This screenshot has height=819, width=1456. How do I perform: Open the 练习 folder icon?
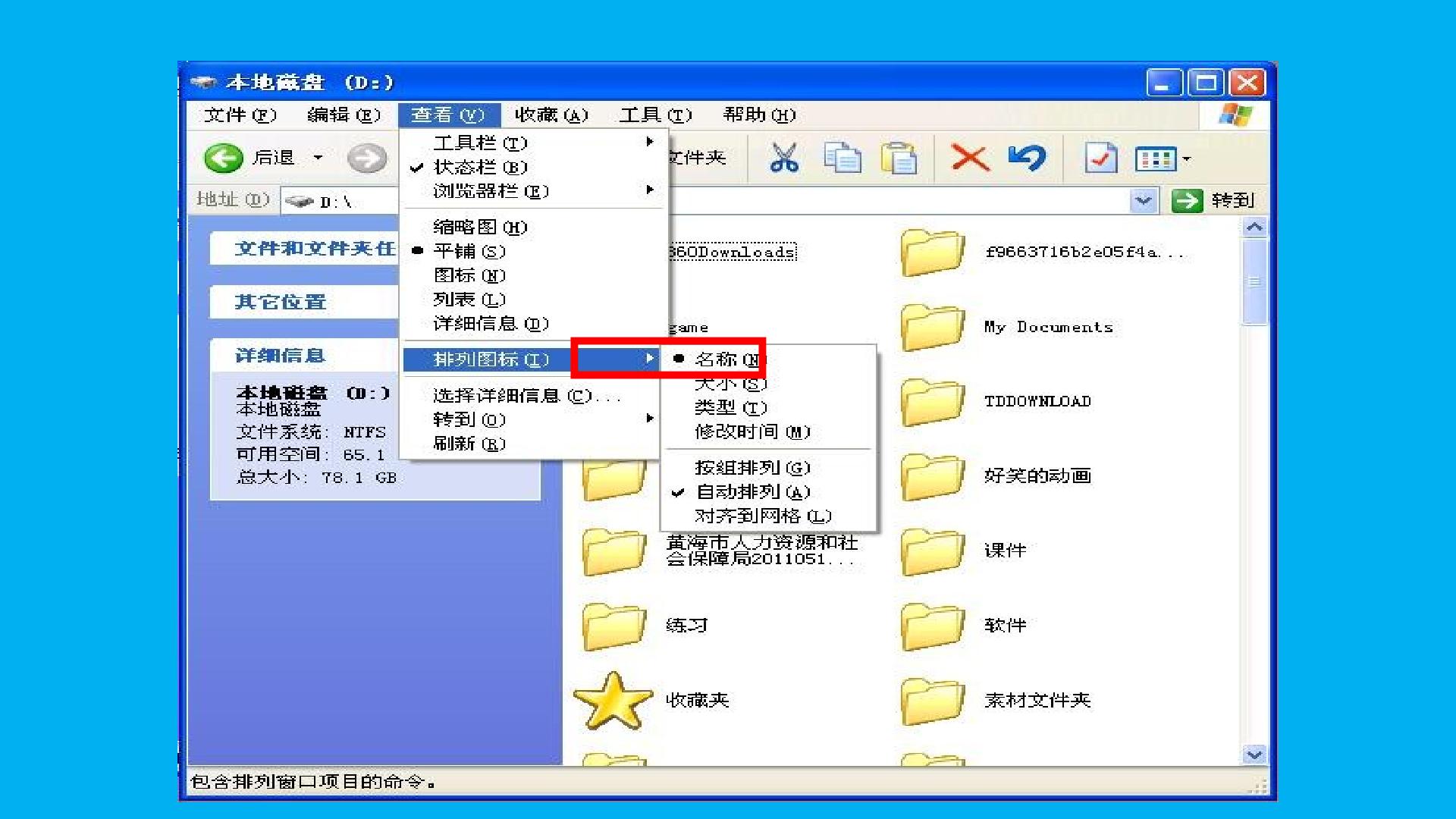tap(614, 626)
